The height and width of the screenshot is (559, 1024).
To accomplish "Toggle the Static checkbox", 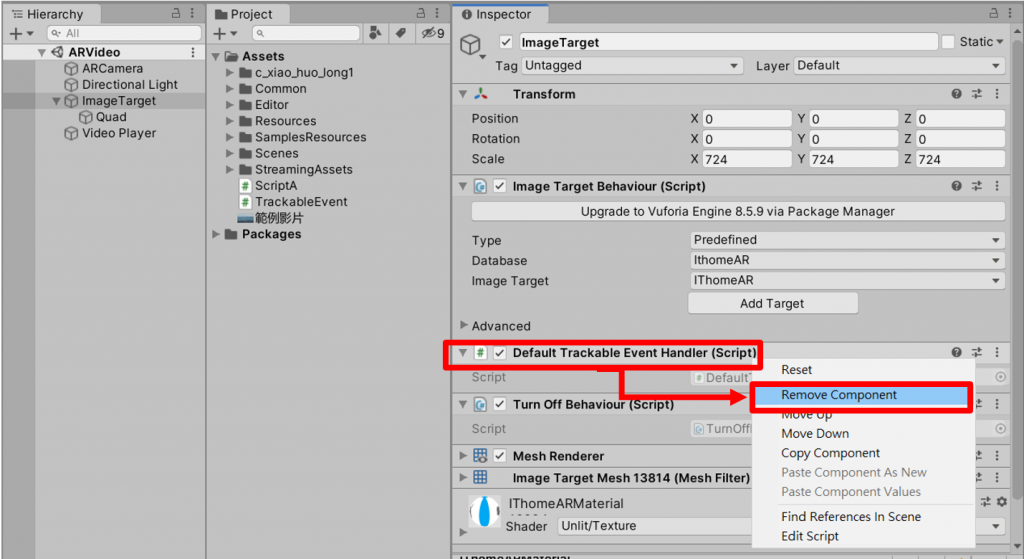I will tap(948, 42).
